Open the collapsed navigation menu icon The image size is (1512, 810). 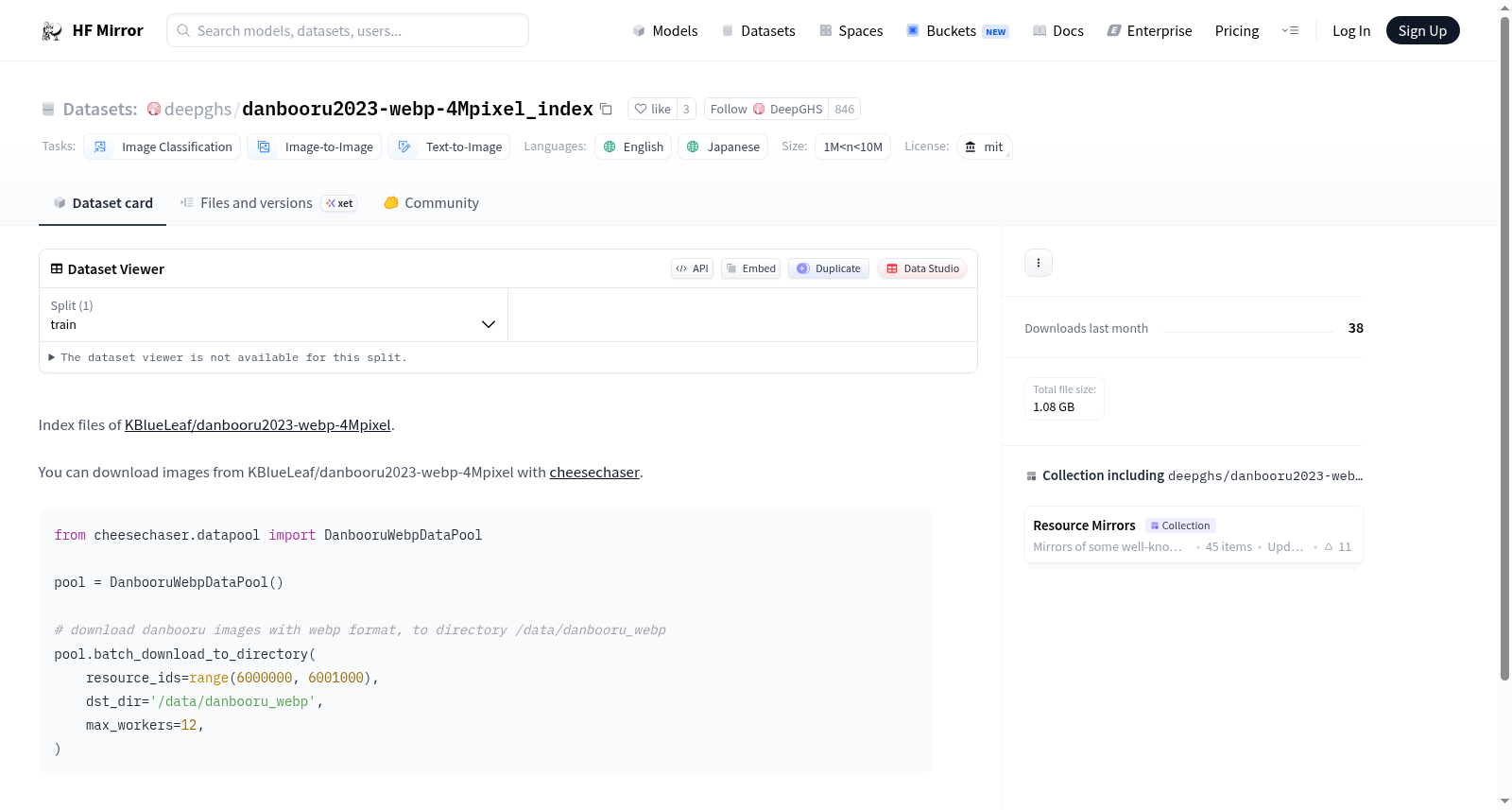1290,31
